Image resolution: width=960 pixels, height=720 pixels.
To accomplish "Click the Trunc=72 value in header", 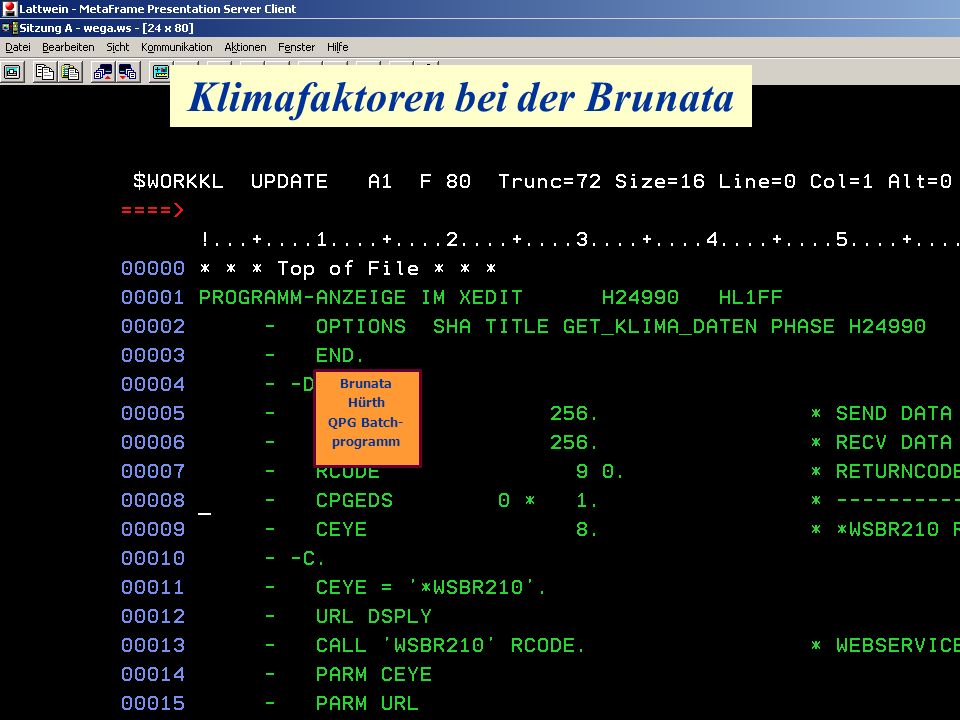I will (549, 181).
